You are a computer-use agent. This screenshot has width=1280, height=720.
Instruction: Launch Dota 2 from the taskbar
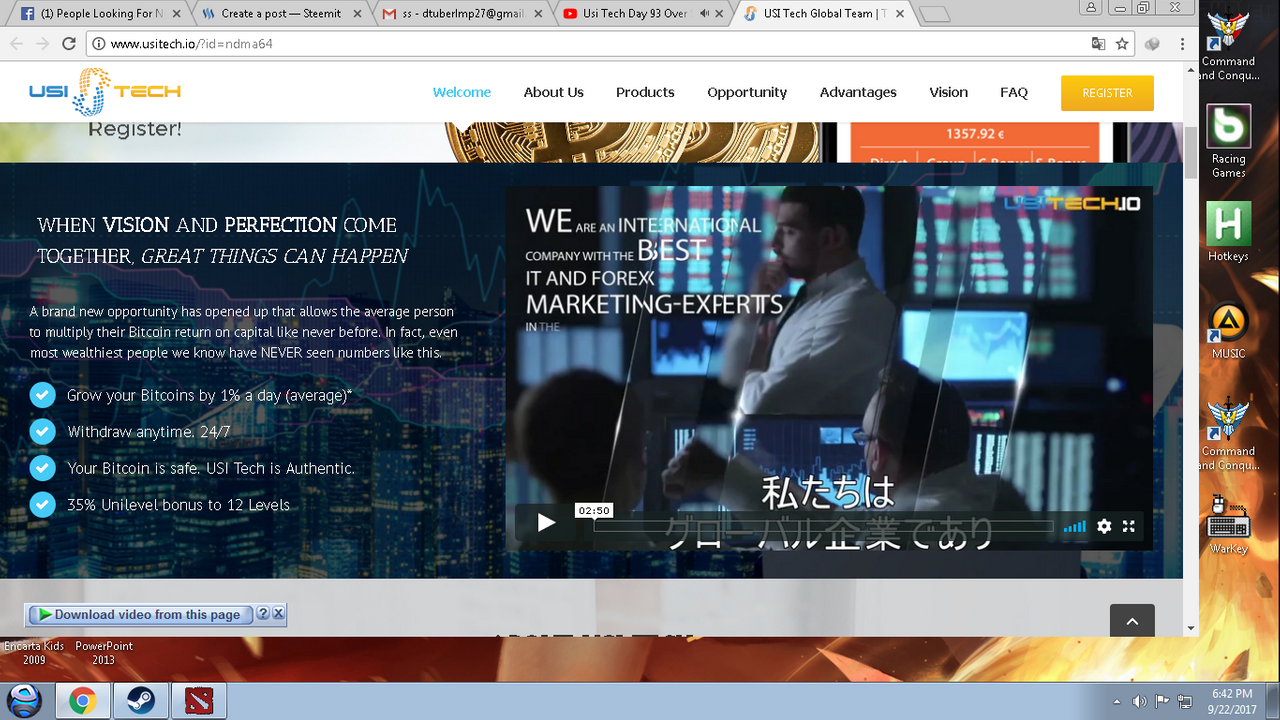point(198,701)
